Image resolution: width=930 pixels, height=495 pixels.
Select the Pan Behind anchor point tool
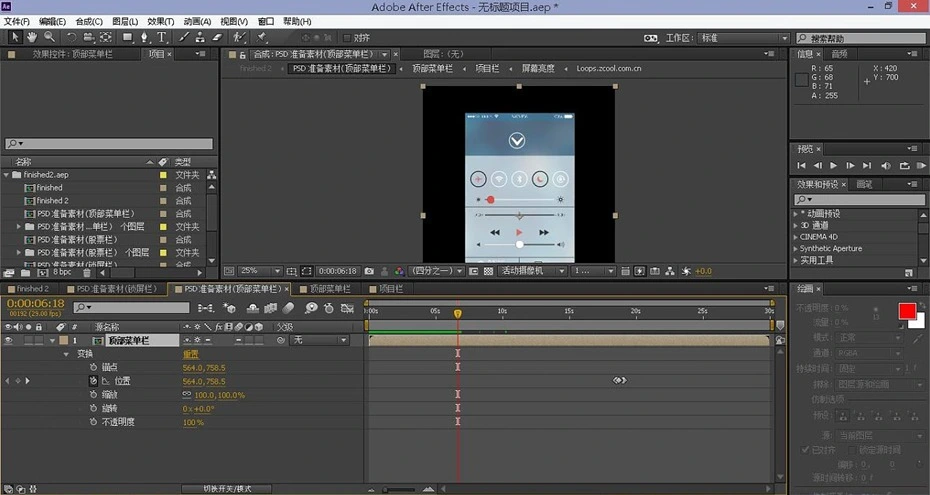(x=106, y=37)
